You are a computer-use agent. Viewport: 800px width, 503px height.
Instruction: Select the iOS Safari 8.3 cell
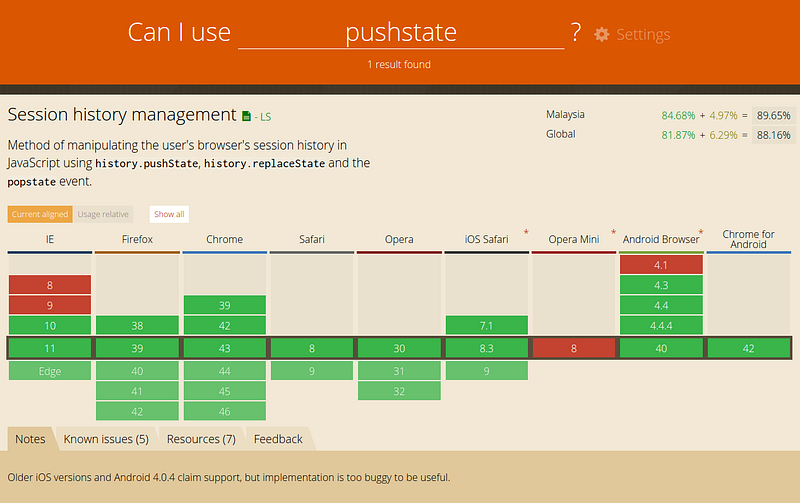pyautogui.click(x=486, y=348)
